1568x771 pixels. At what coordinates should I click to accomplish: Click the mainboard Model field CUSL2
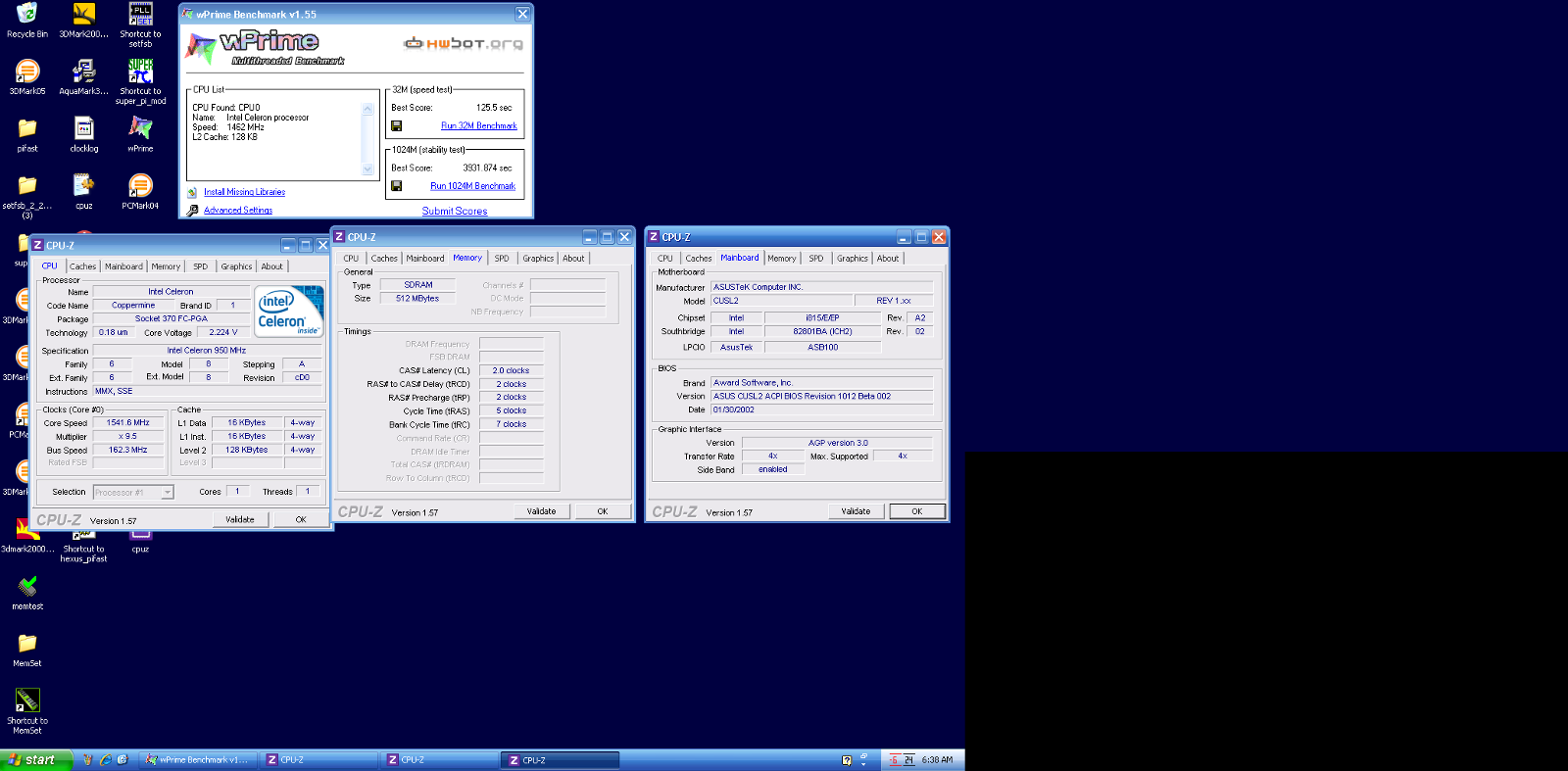click(x=780, y=301)
